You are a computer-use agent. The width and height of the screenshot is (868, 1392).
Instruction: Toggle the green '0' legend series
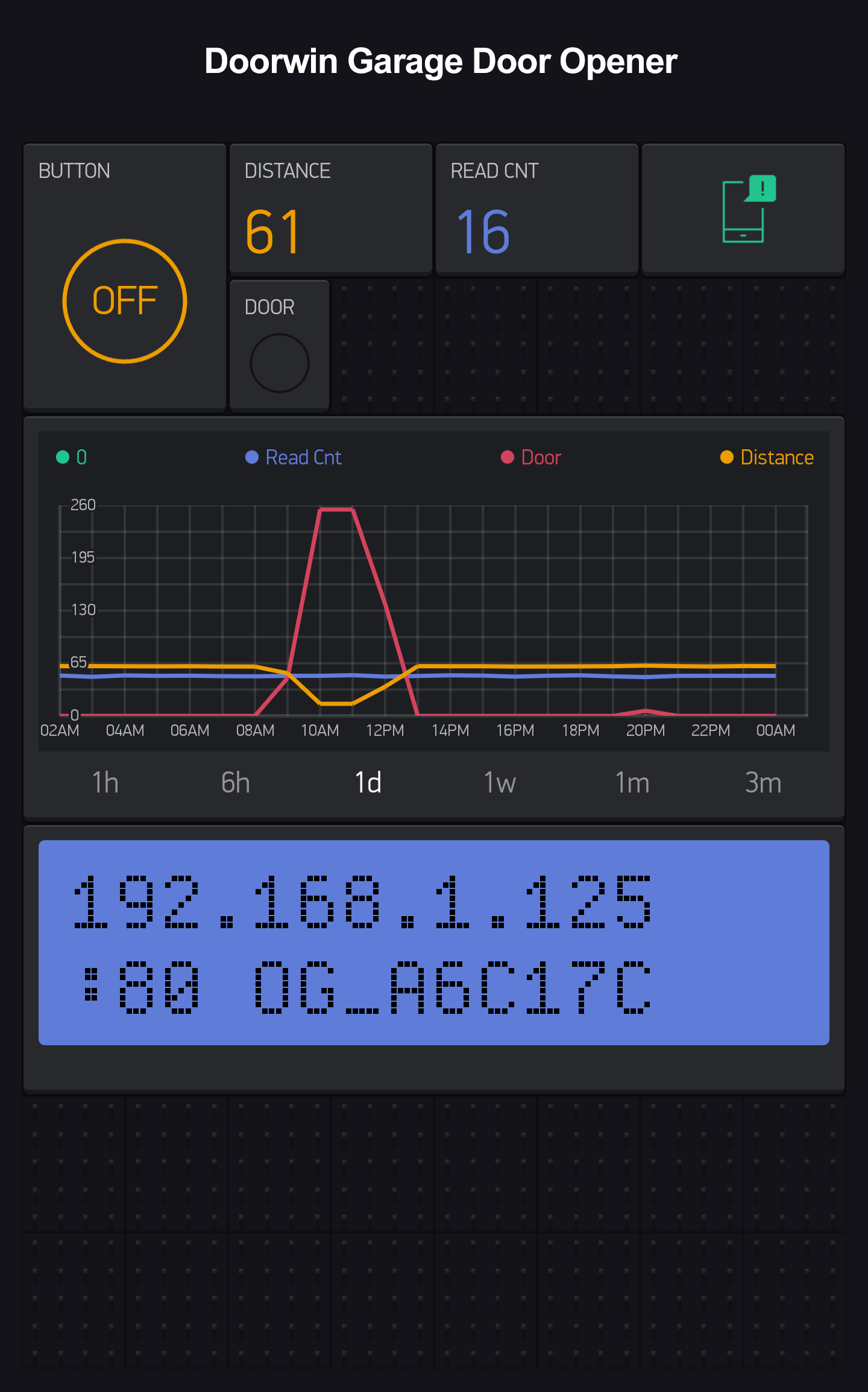(x=72, y=457)
